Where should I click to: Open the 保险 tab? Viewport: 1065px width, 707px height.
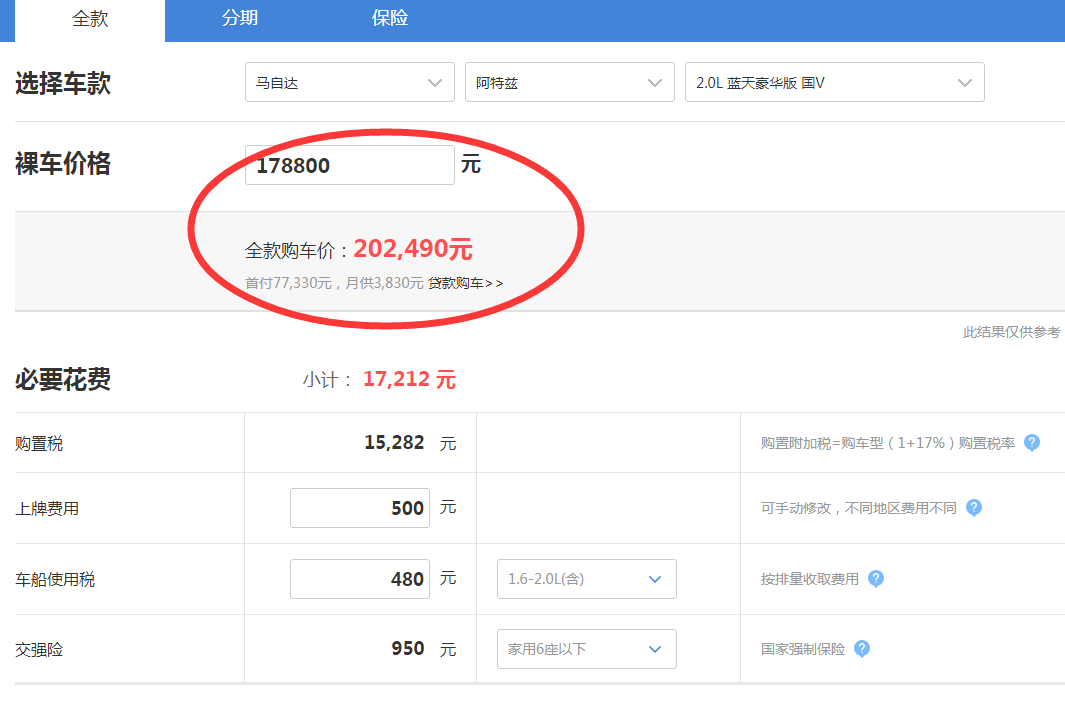pos(390,18)
